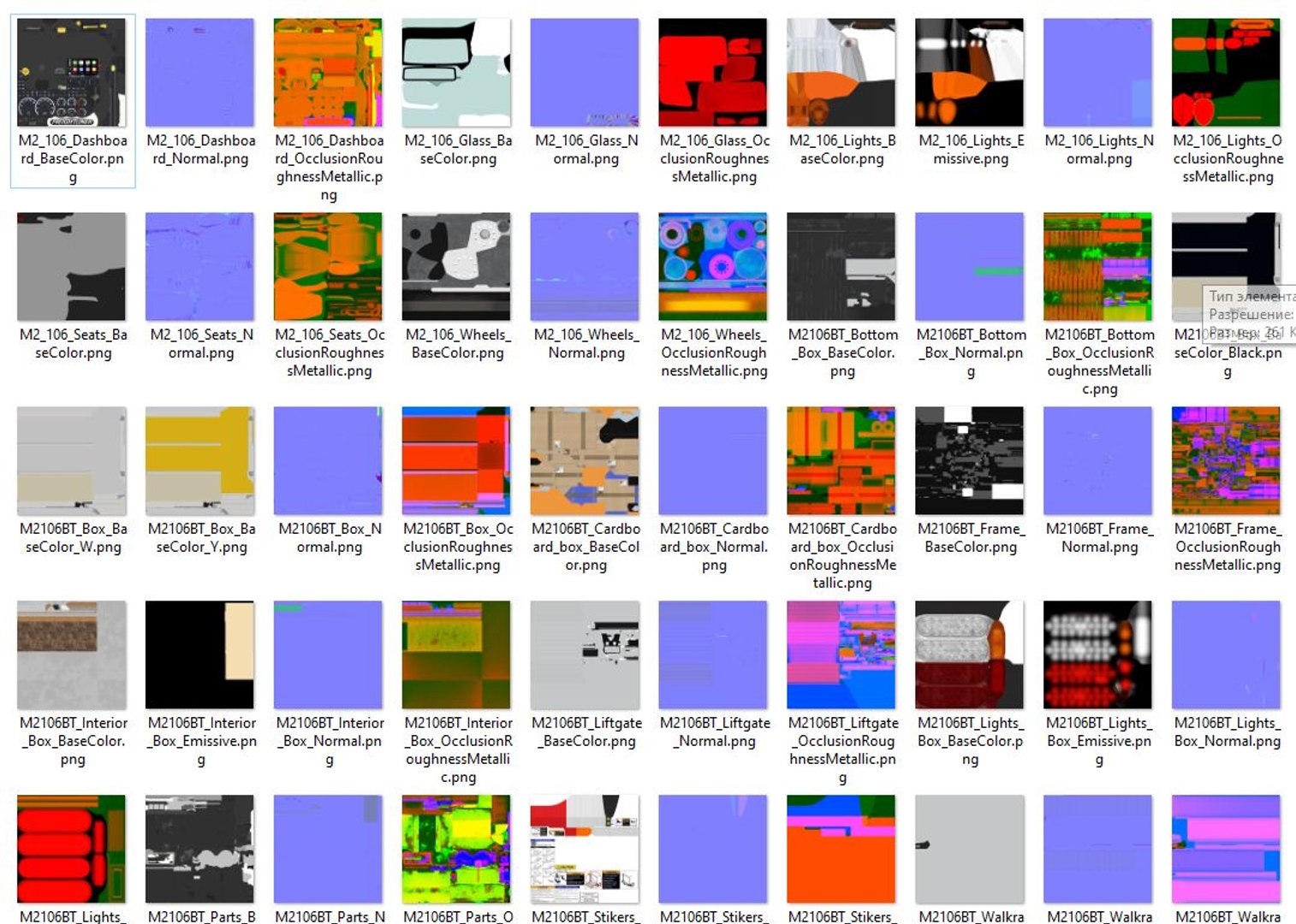Screen dimensions: 1296x924
Task: Open M2_106_Dashboard_OcclusionRoughnessMetallic.png thumbnail
Action: click(x=329, y=73)
